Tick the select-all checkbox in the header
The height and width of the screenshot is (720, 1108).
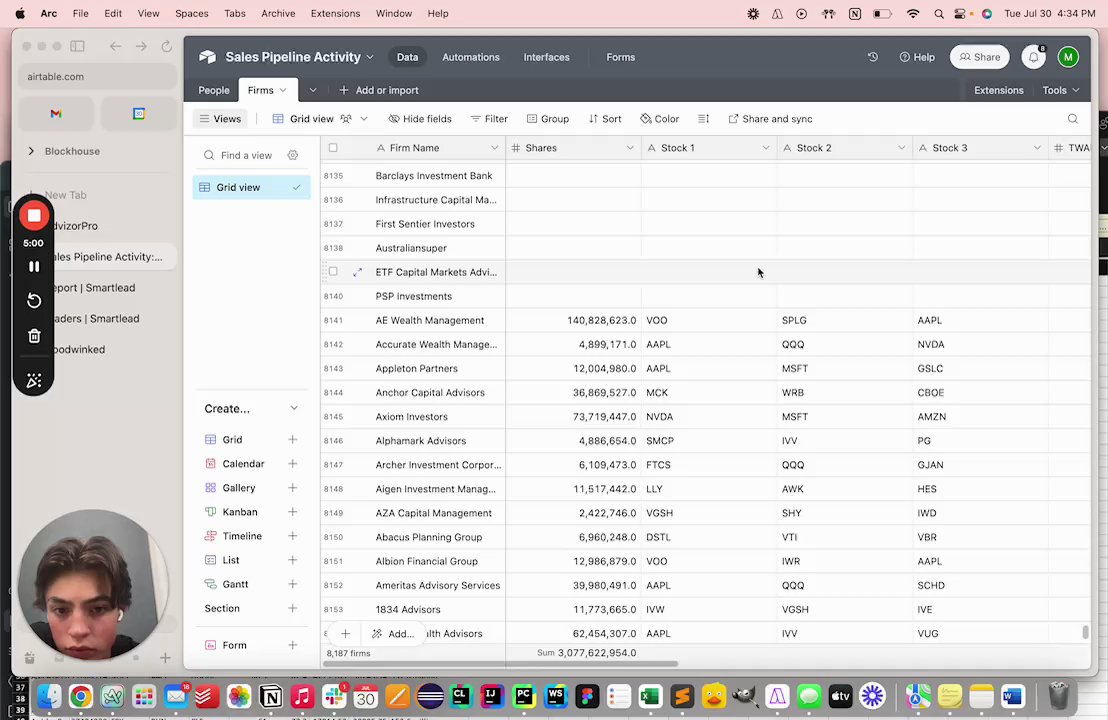coord(333,148)
